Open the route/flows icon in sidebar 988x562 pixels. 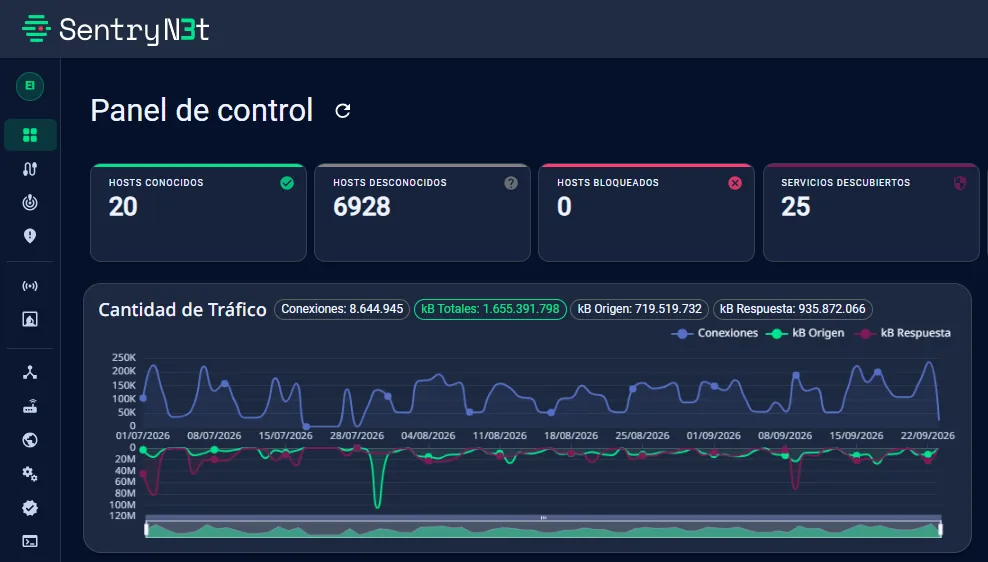click(30, 169)
